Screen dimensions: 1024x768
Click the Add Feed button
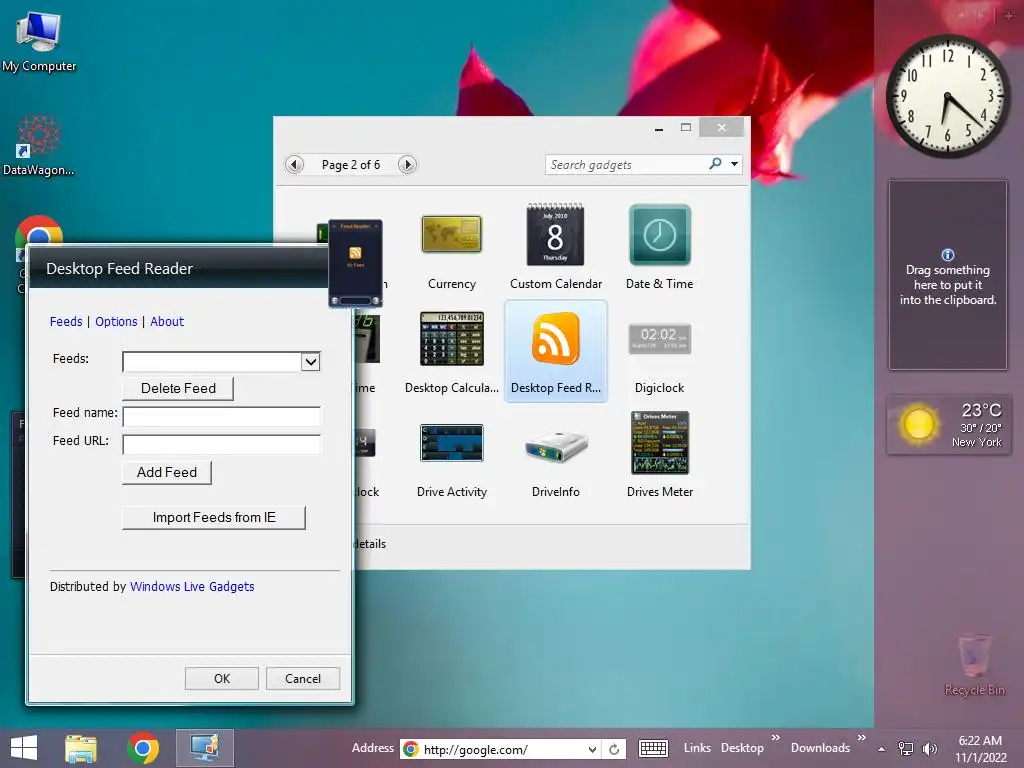[167, 472]
